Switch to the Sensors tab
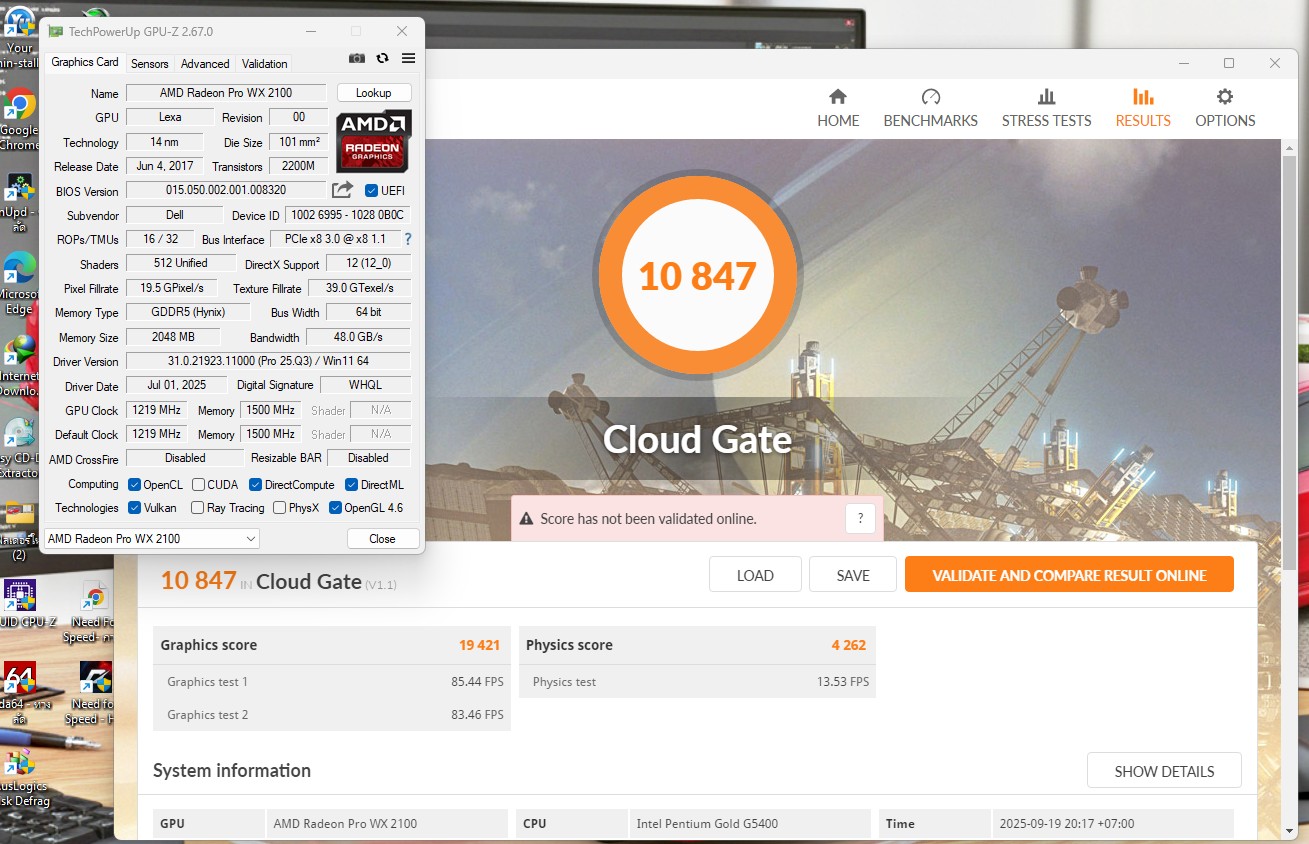Screen dimensions: 1309x844 pyautogui.click(x=150, y=63)
